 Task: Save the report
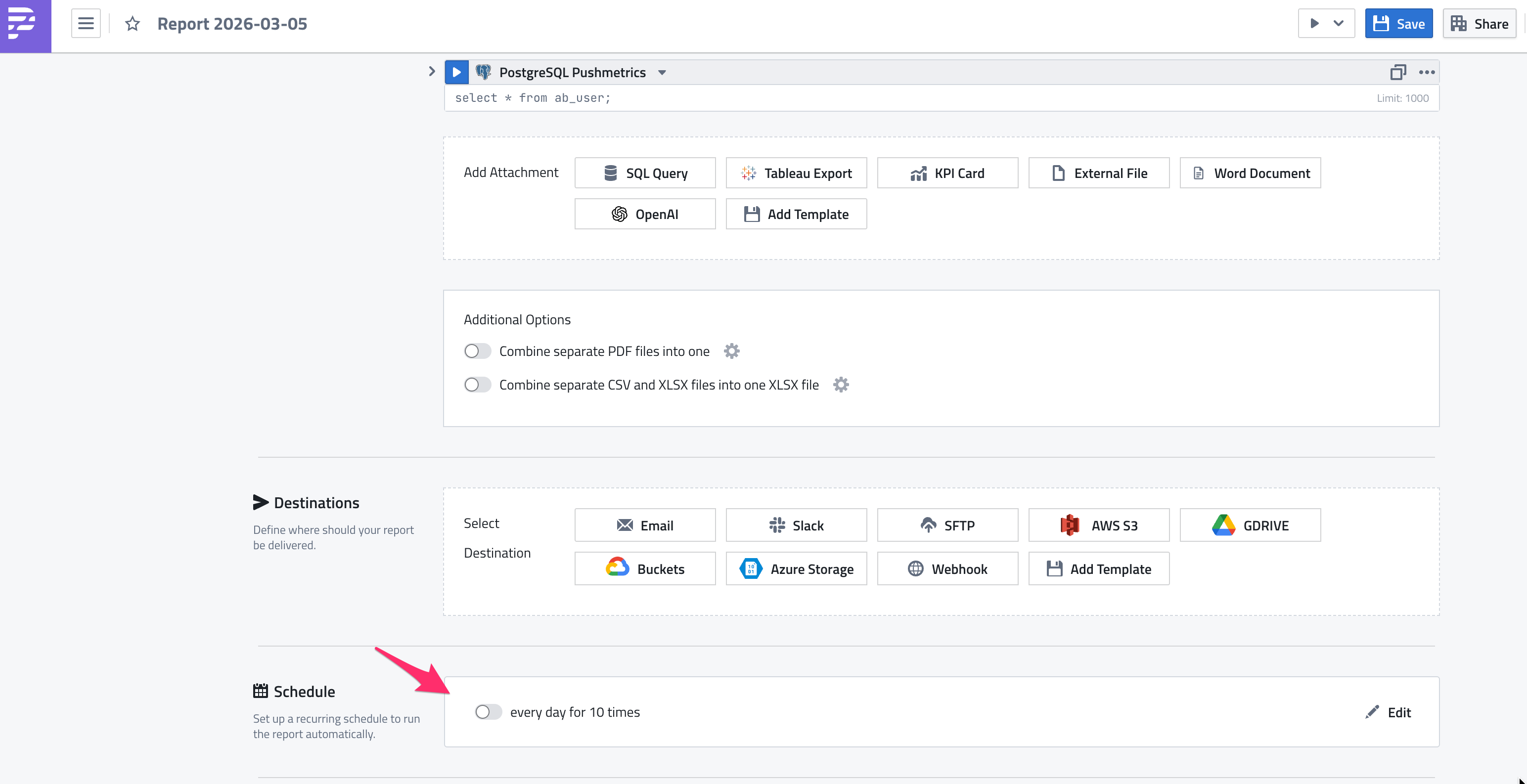pyautogui.click(x=1398, y=23)
